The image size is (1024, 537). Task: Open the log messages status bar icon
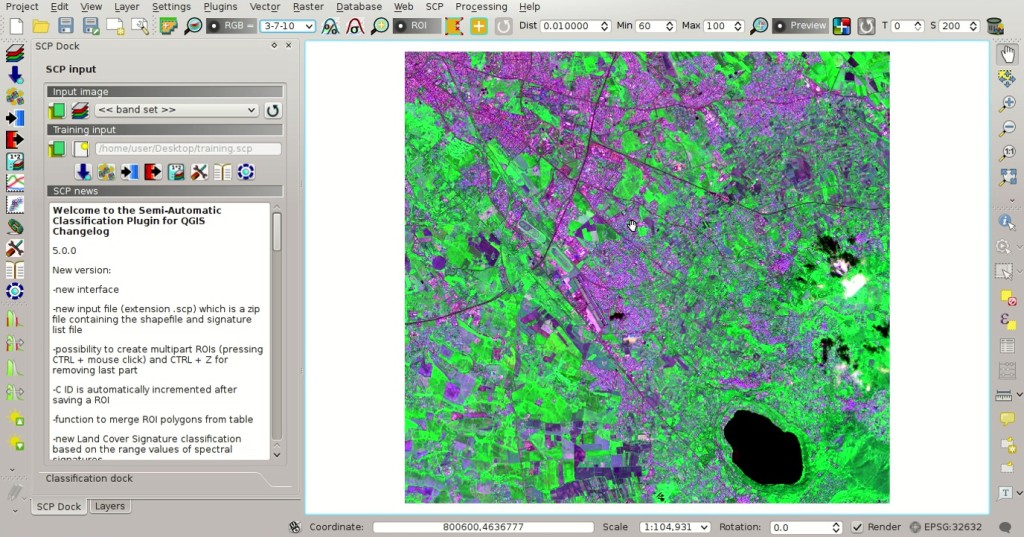click(1006, 527)
